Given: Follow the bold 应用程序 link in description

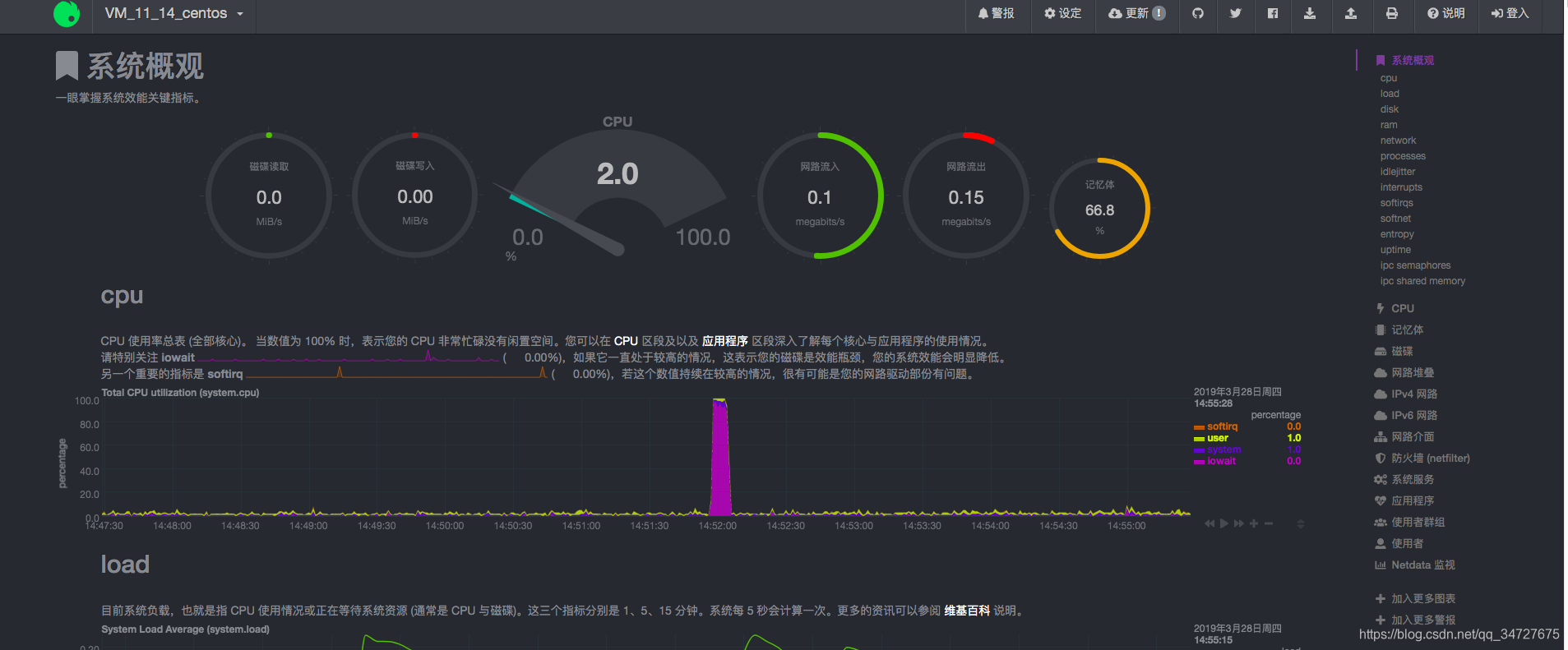Looking at the screenshot, I should pos(725,341).
